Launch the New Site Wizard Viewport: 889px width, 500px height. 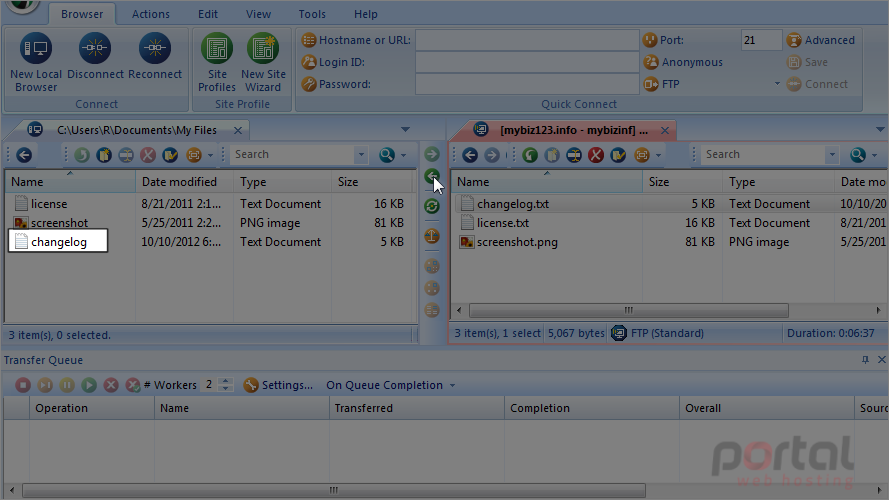263,62
